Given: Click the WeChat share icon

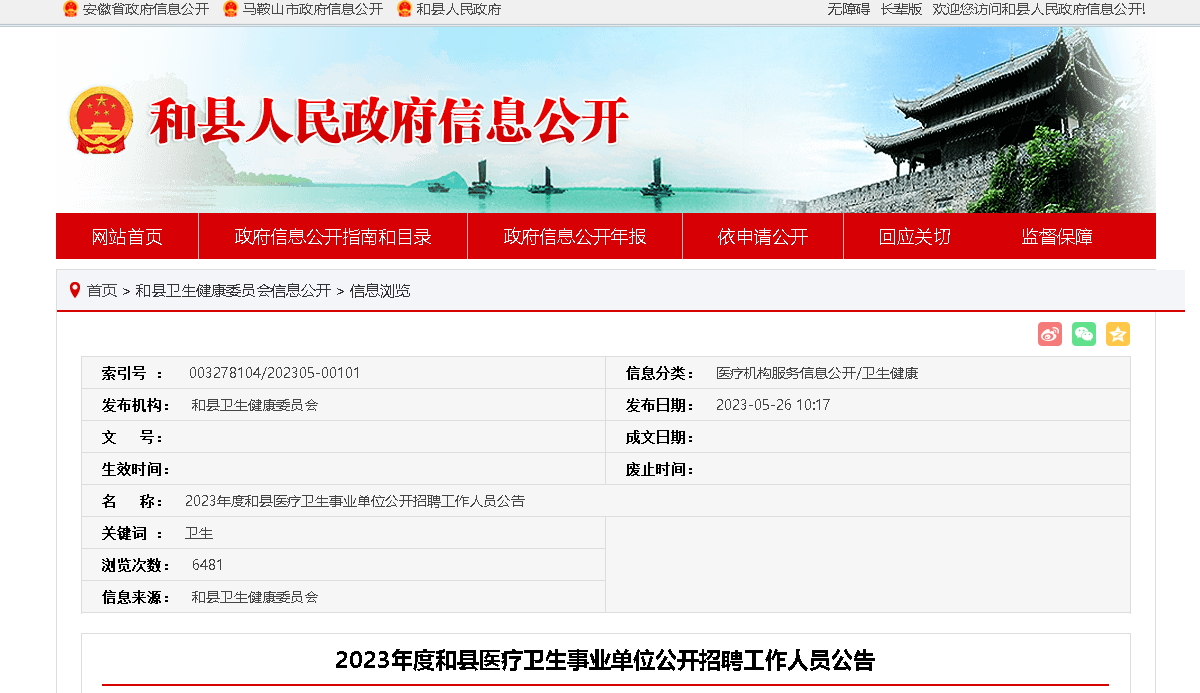Looking at the screenshot, I should click(1084, 334).
